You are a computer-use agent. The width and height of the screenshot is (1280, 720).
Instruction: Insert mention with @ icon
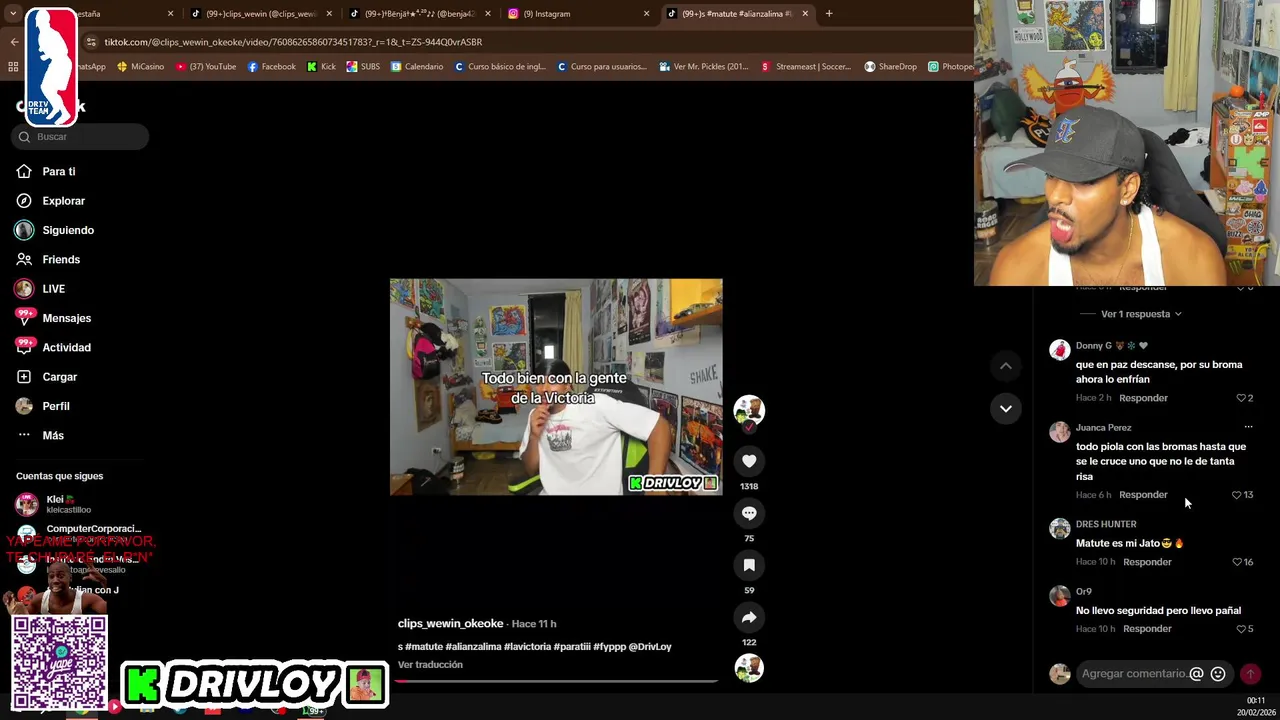point(1196,674)
